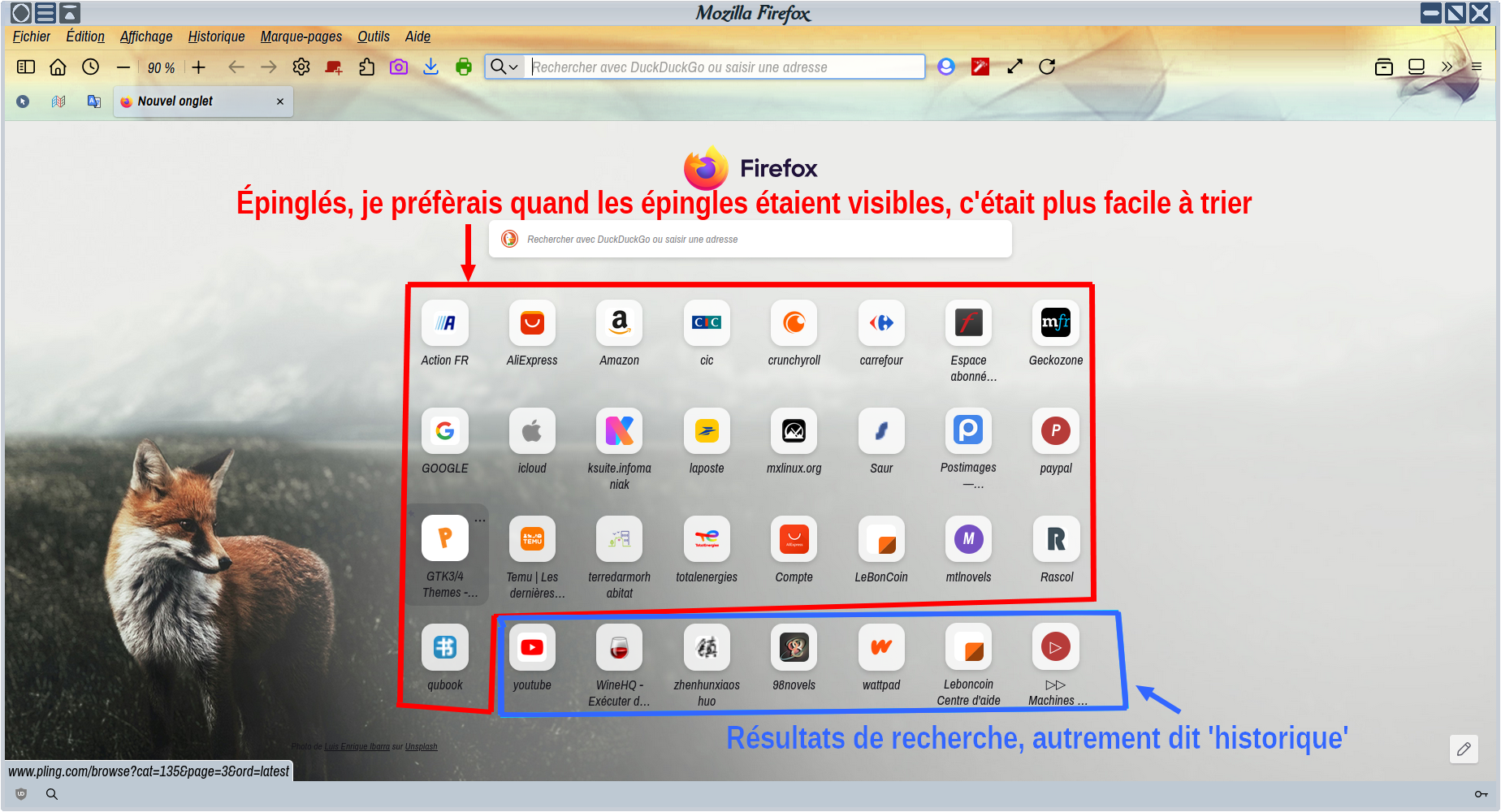Open the Postimages shortcut
Image resolution: width=1501 pixels, height=812 pixels.
click(x=968, y=431)
